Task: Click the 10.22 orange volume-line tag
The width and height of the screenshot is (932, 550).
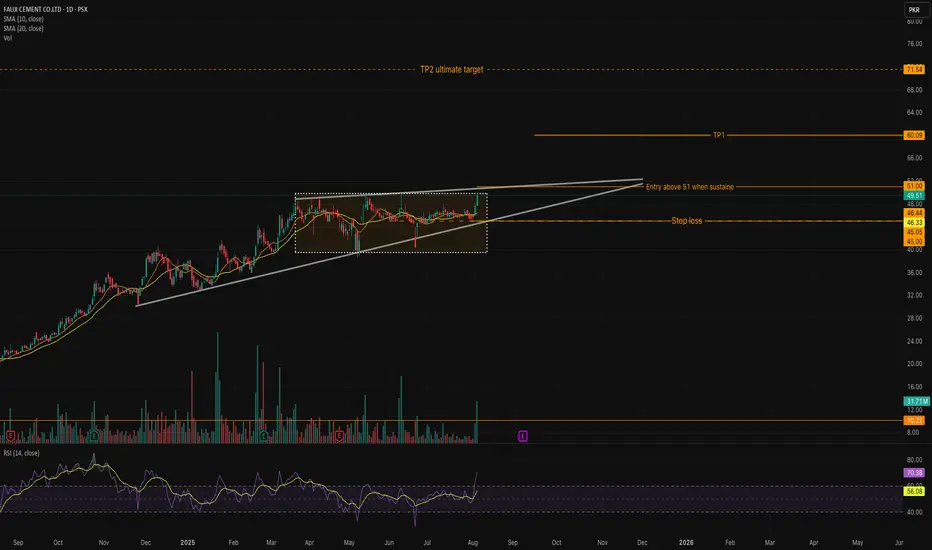Action: click(914, 420)
